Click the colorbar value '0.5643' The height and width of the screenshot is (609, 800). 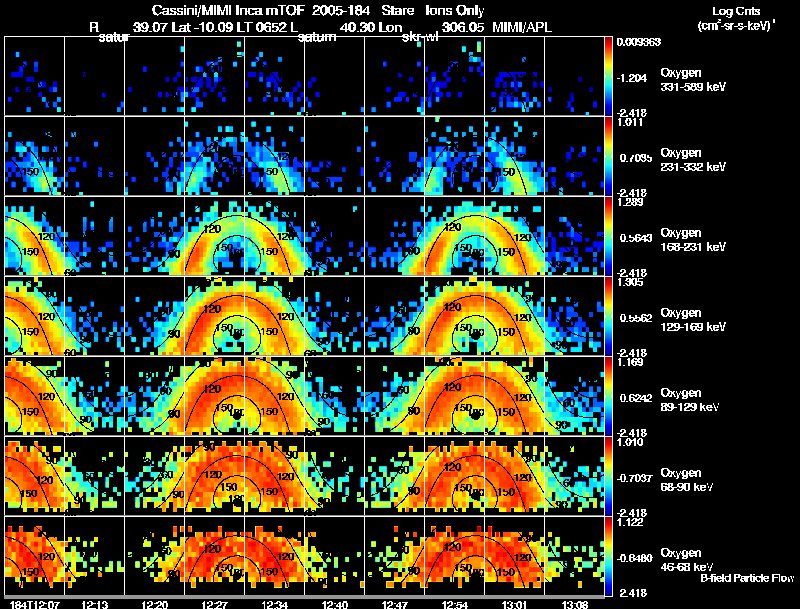[x=636, y=238]
